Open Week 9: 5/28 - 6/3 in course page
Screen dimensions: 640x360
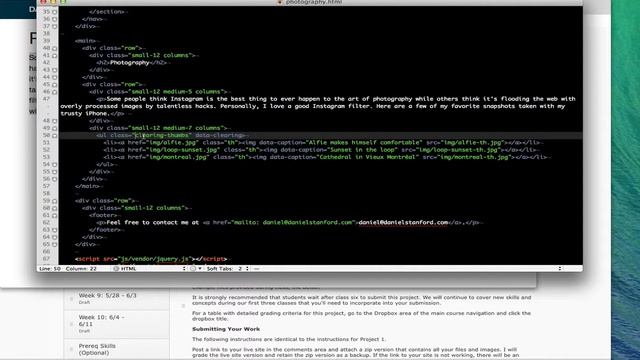[108, 296]
